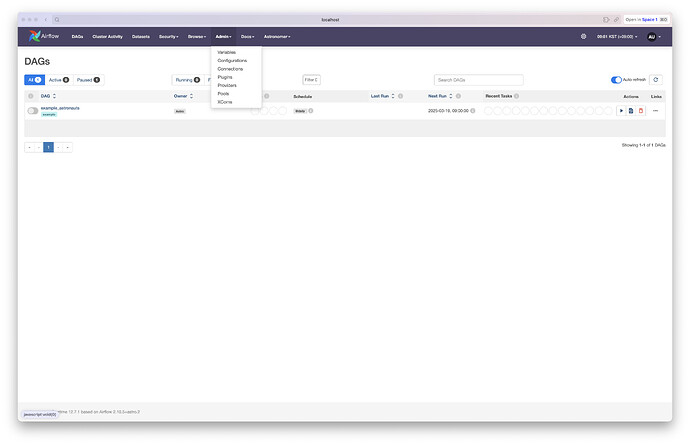Open the KST timezone dropdown

point(617,37)
